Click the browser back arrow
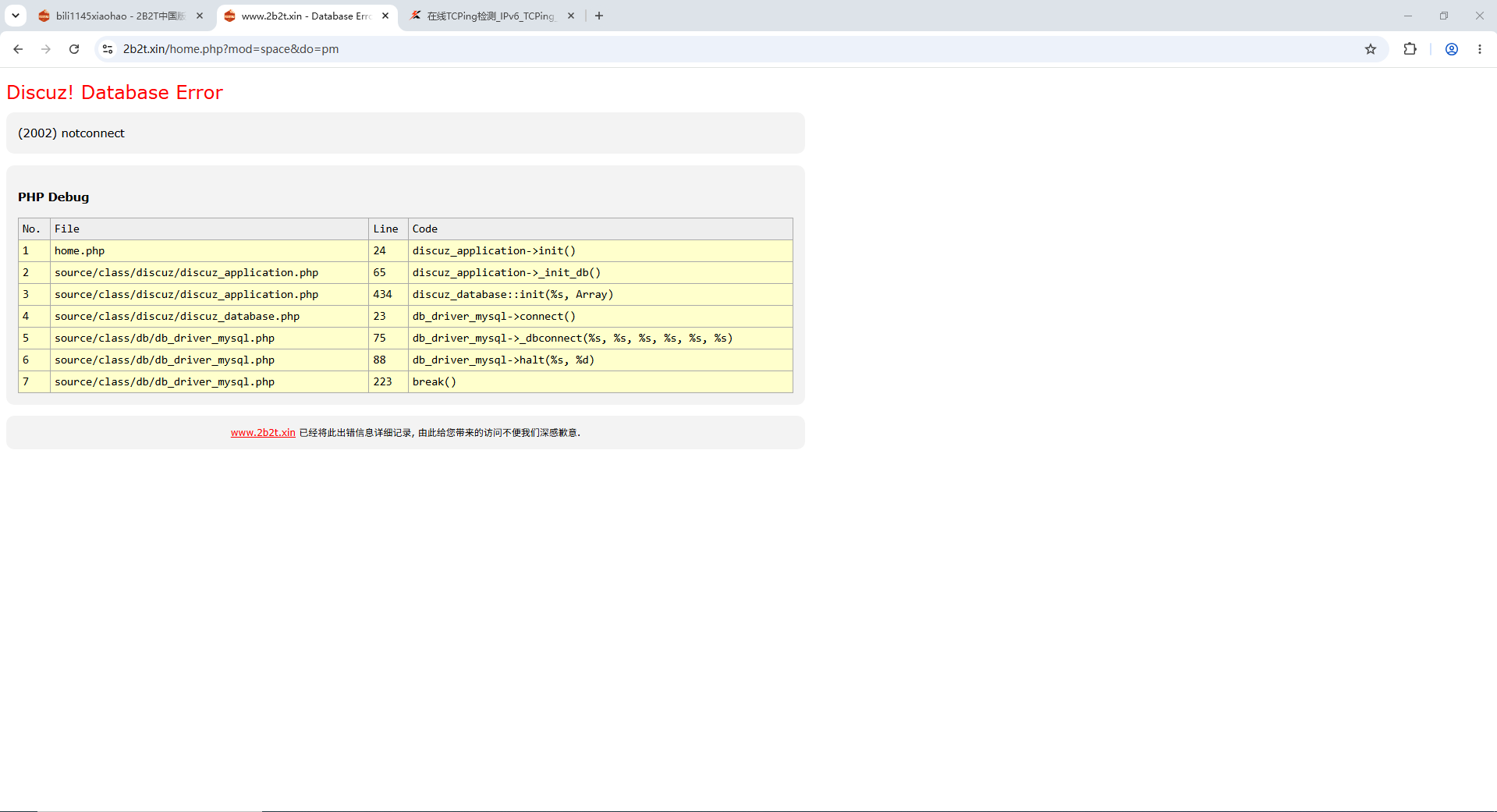 [18, 49]
